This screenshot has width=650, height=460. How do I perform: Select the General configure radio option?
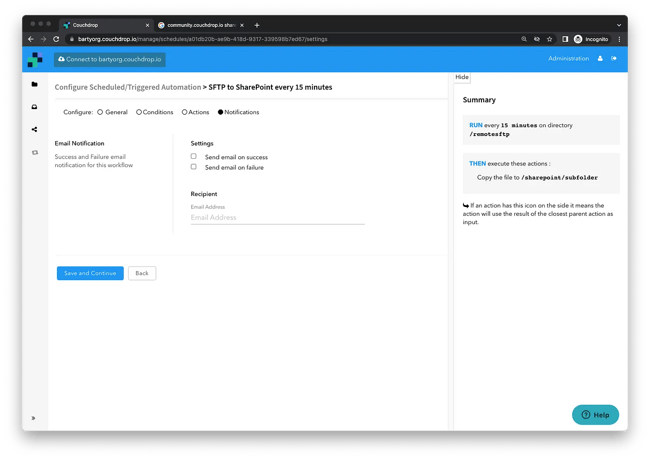tap(100, 112)
